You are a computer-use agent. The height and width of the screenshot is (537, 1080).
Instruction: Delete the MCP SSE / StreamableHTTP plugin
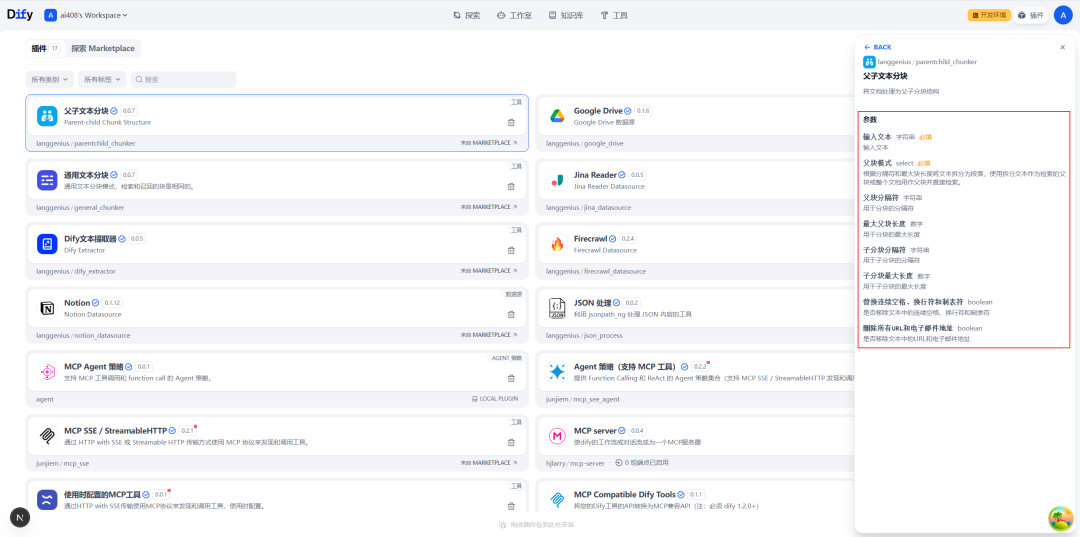coord(511,443)
